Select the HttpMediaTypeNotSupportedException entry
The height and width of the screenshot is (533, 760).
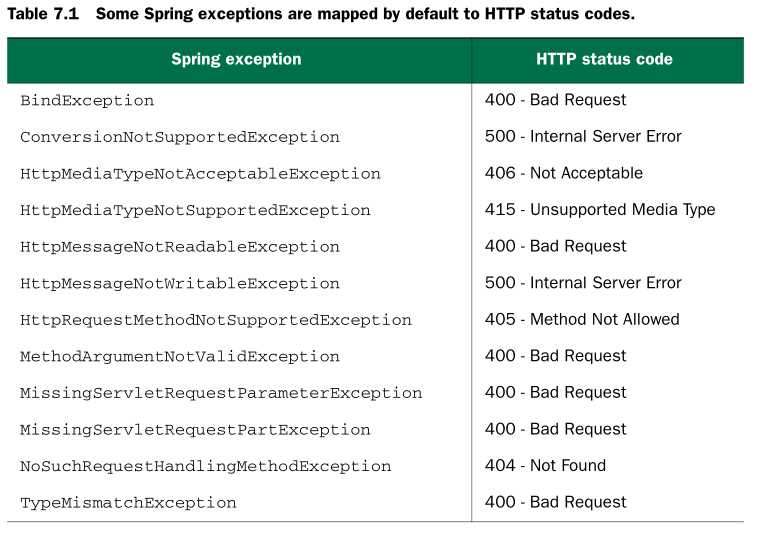(x=195, y=211)
